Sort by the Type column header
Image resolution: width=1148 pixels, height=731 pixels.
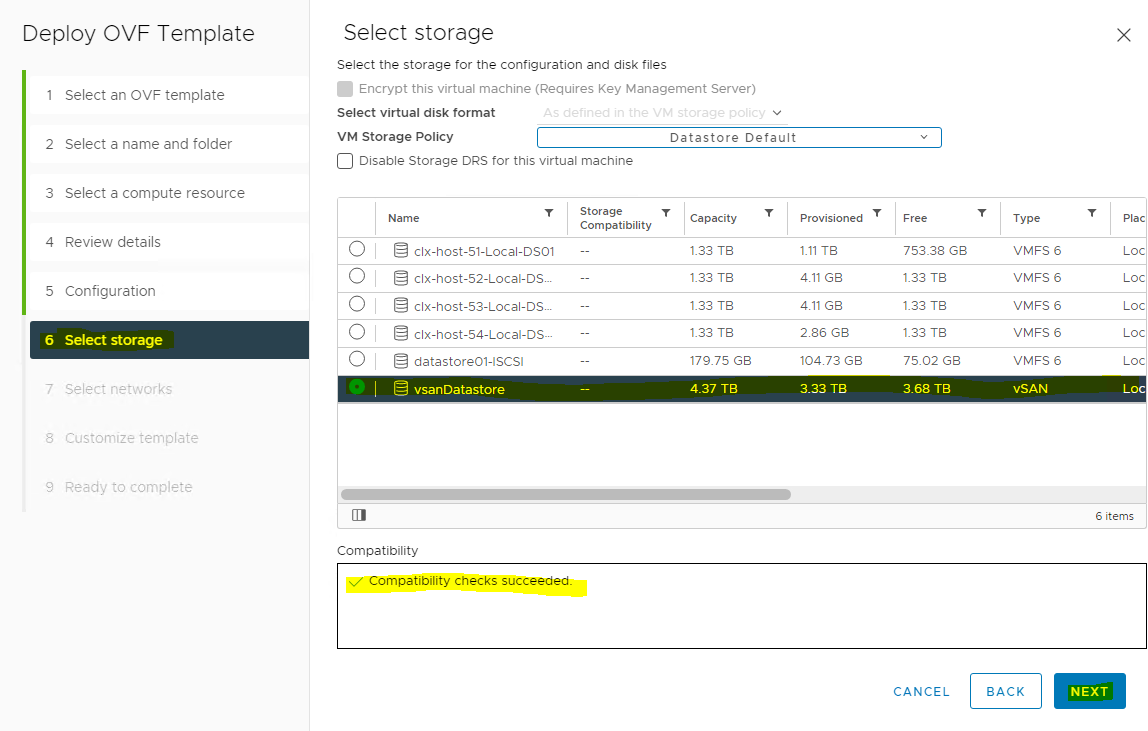[x=1026, y=218]
